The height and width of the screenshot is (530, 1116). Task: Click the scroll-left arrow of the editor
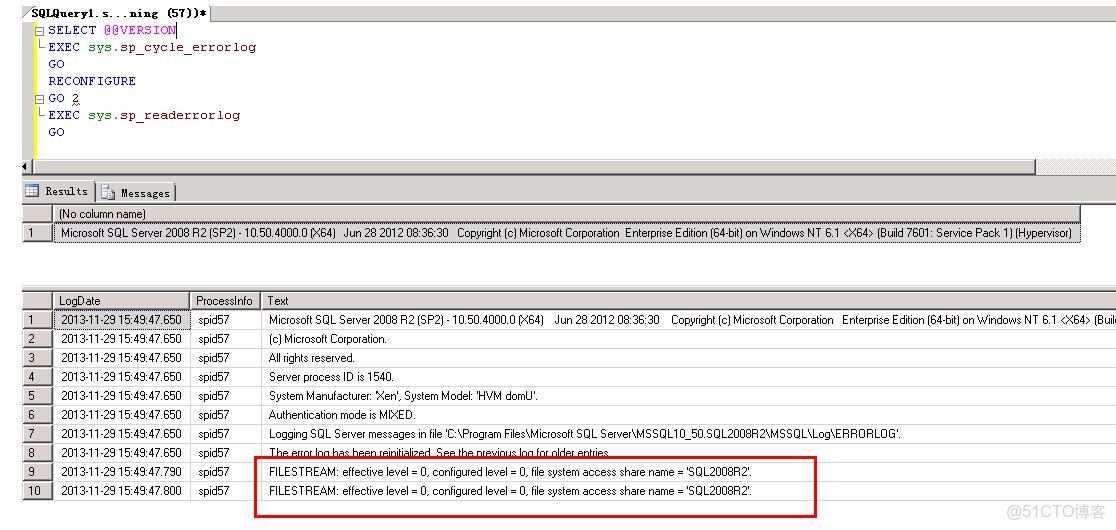click(x=27, y=166)
